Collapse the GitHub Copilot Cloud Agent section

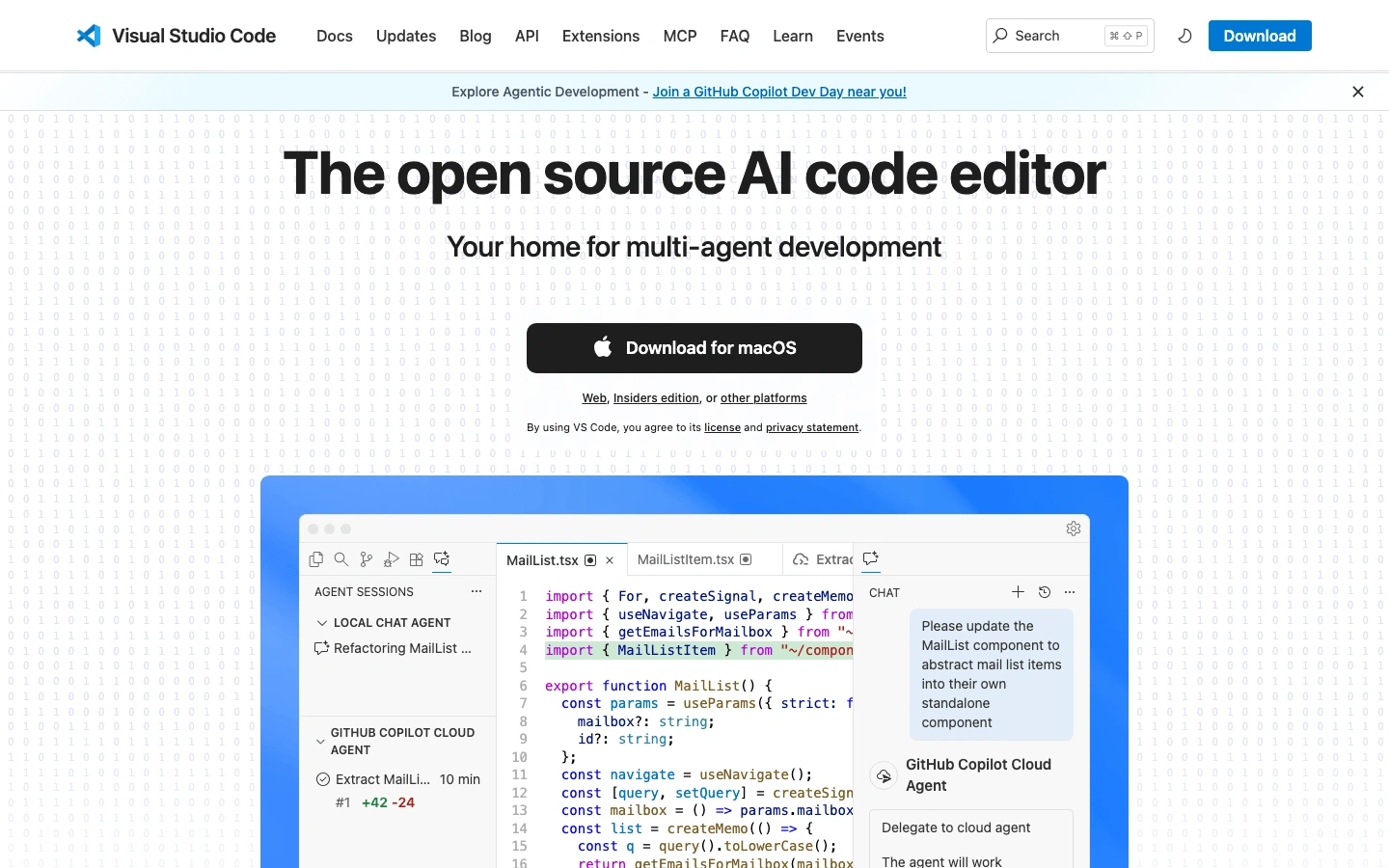pos(321,742)
